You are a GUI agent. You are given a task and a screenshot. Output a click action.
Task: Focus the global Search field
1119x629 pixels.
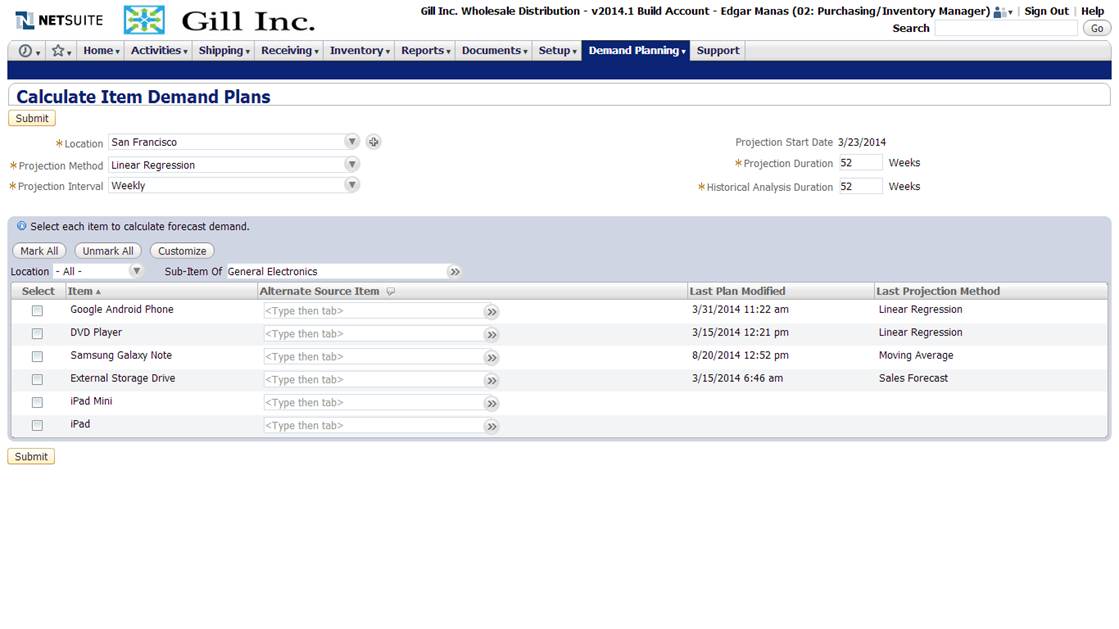1006,29
